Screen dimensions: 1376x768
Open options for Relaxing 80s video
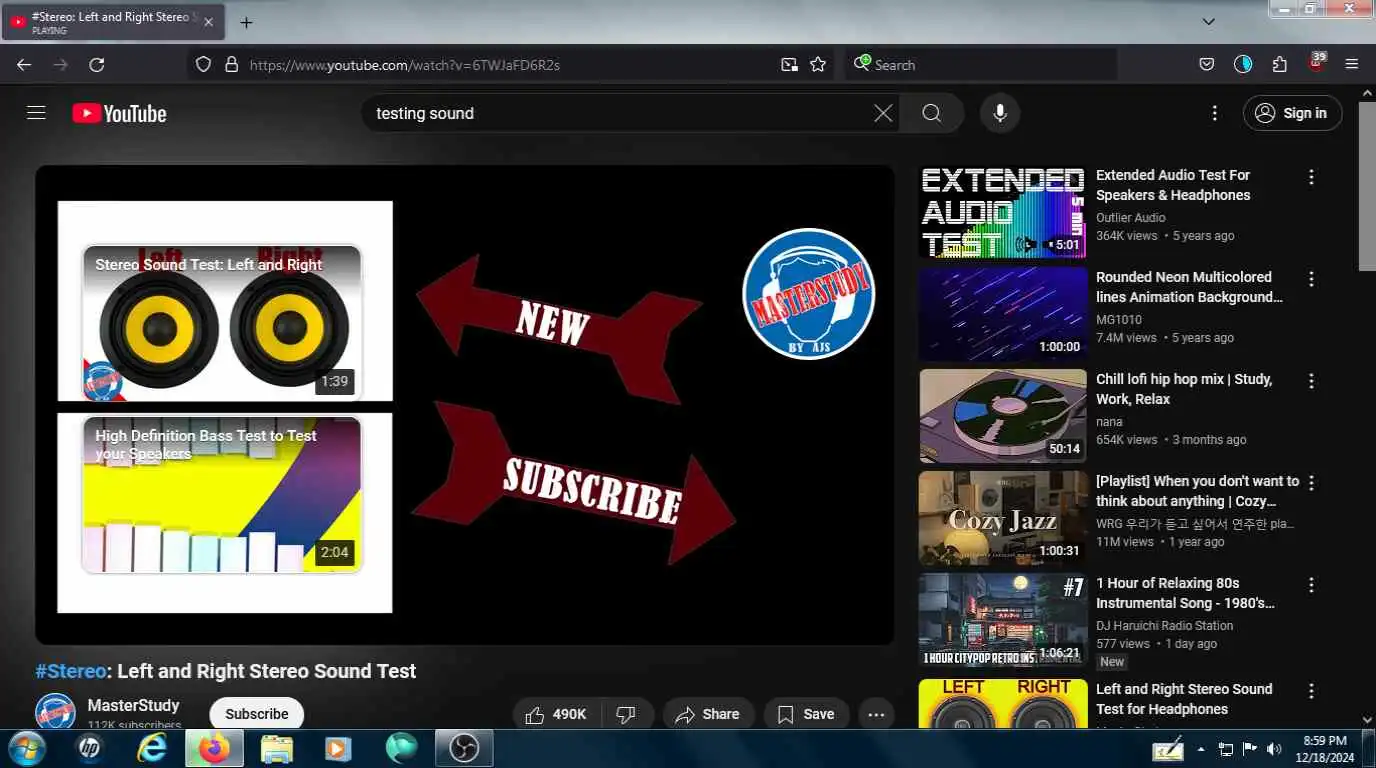click(1312, 585)
